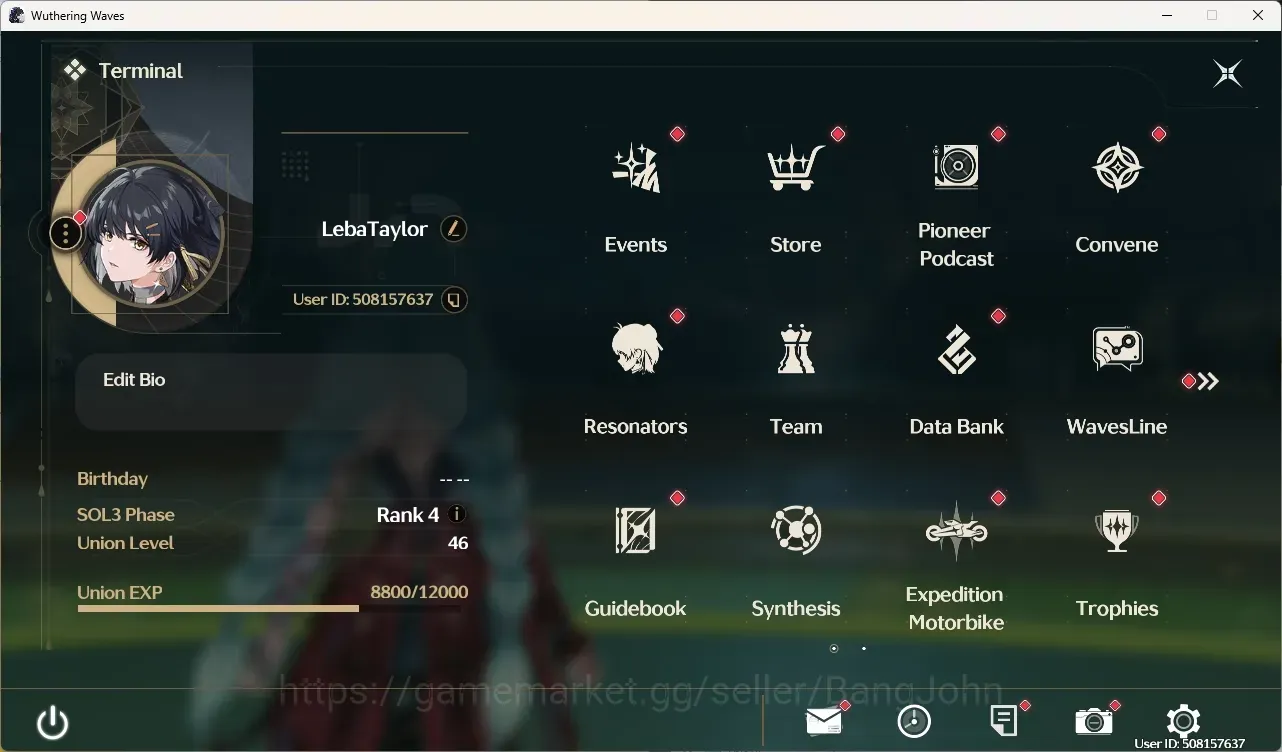
Task: Click the Terminal title text
Action: [x=141, y=71]
